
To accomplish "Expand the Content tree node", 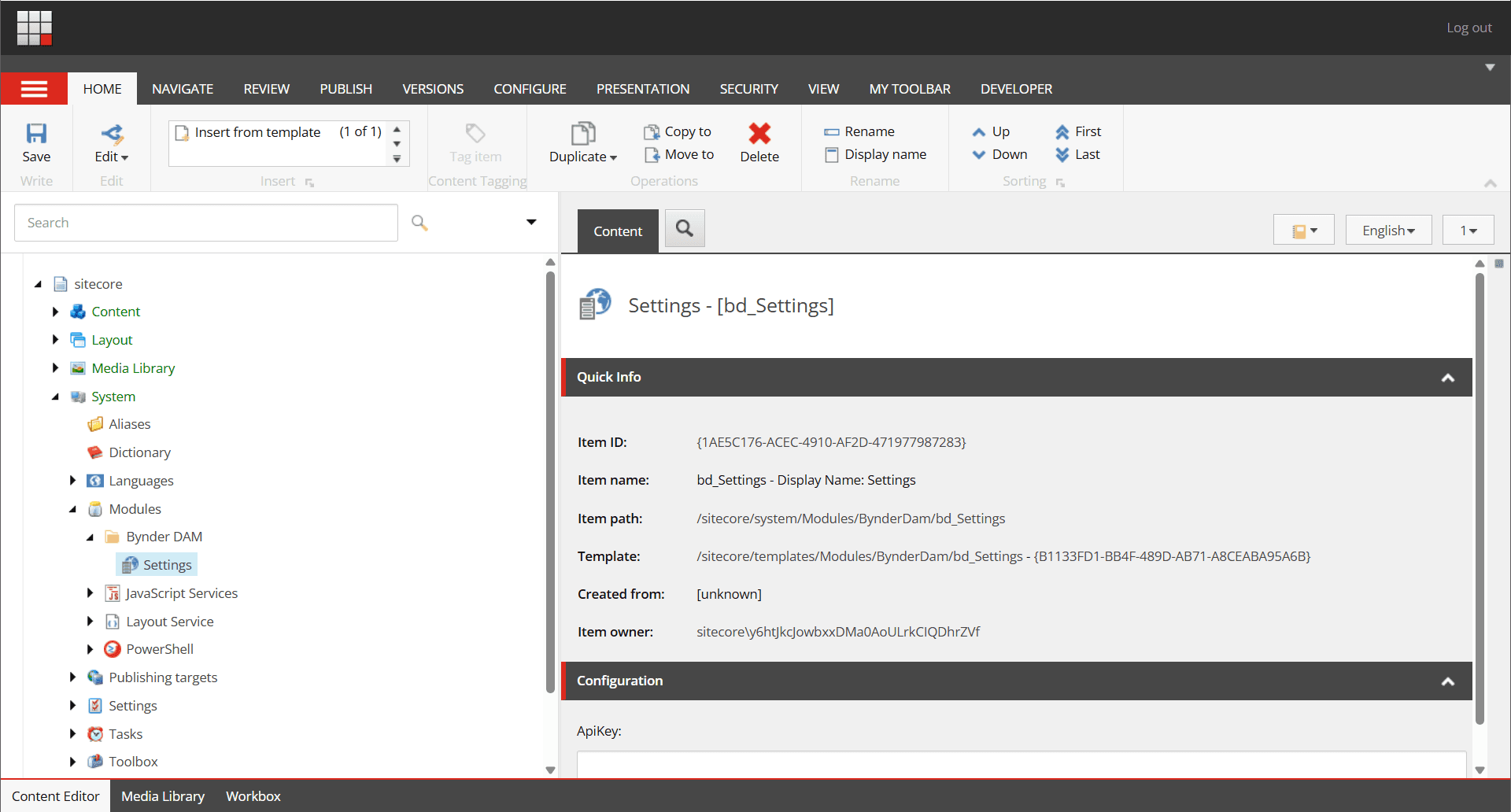I will pos(55,312).
